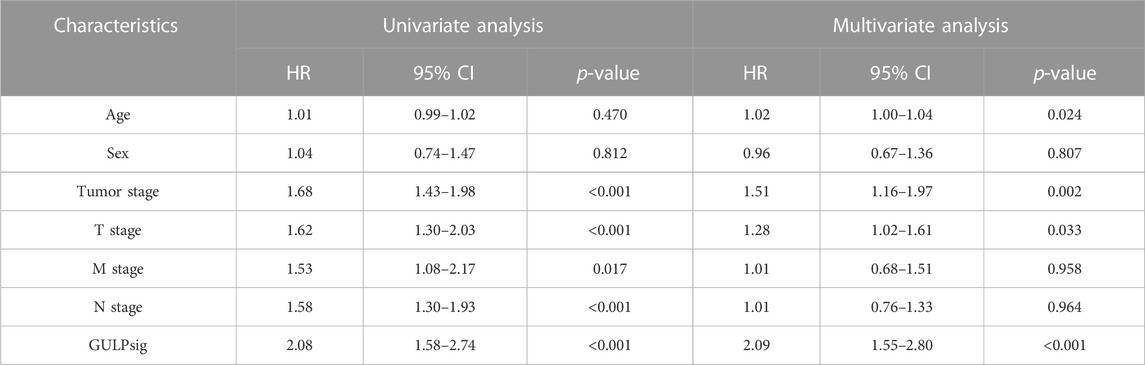The image size is (1145, 365).
Task: Select the M stage row label
Action: point(118,269)
